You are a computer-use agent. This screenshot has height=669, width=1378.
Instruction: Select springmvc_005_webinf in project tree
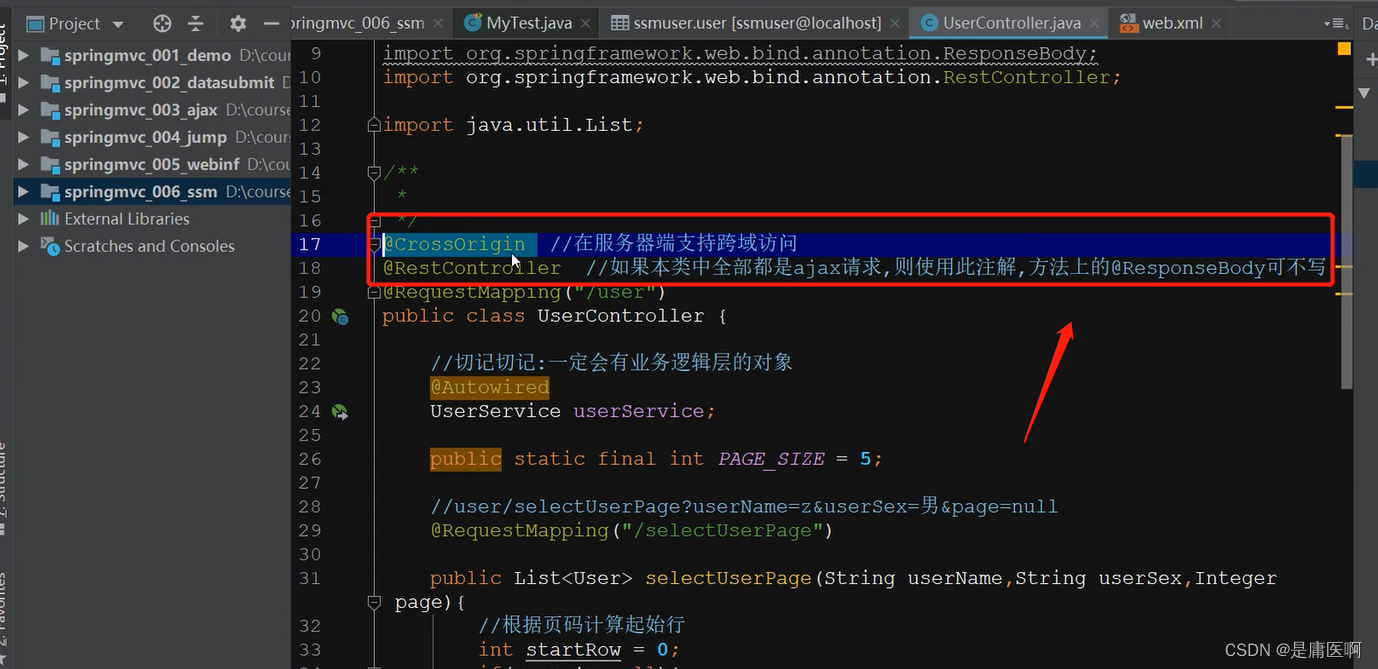click(152, 164)
